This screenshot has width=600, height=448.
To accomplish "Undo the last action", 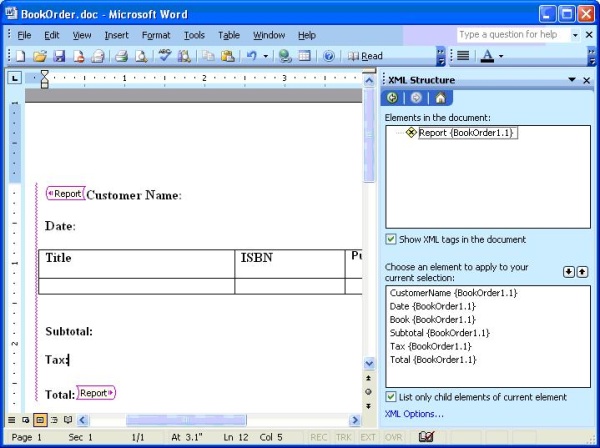I will coord(251,56).
